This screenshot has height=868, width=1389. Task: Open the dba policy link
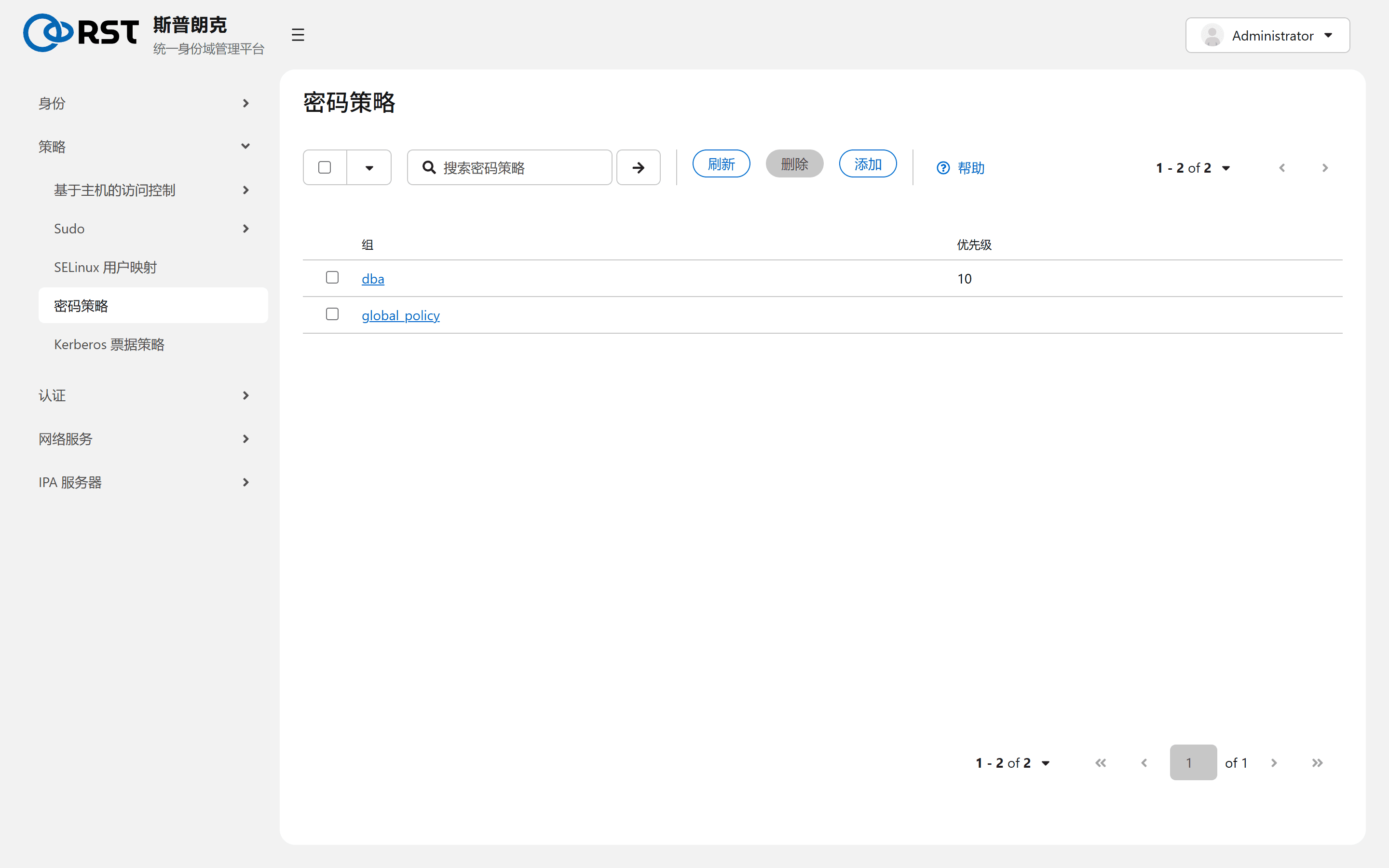[x=373, y=279]
